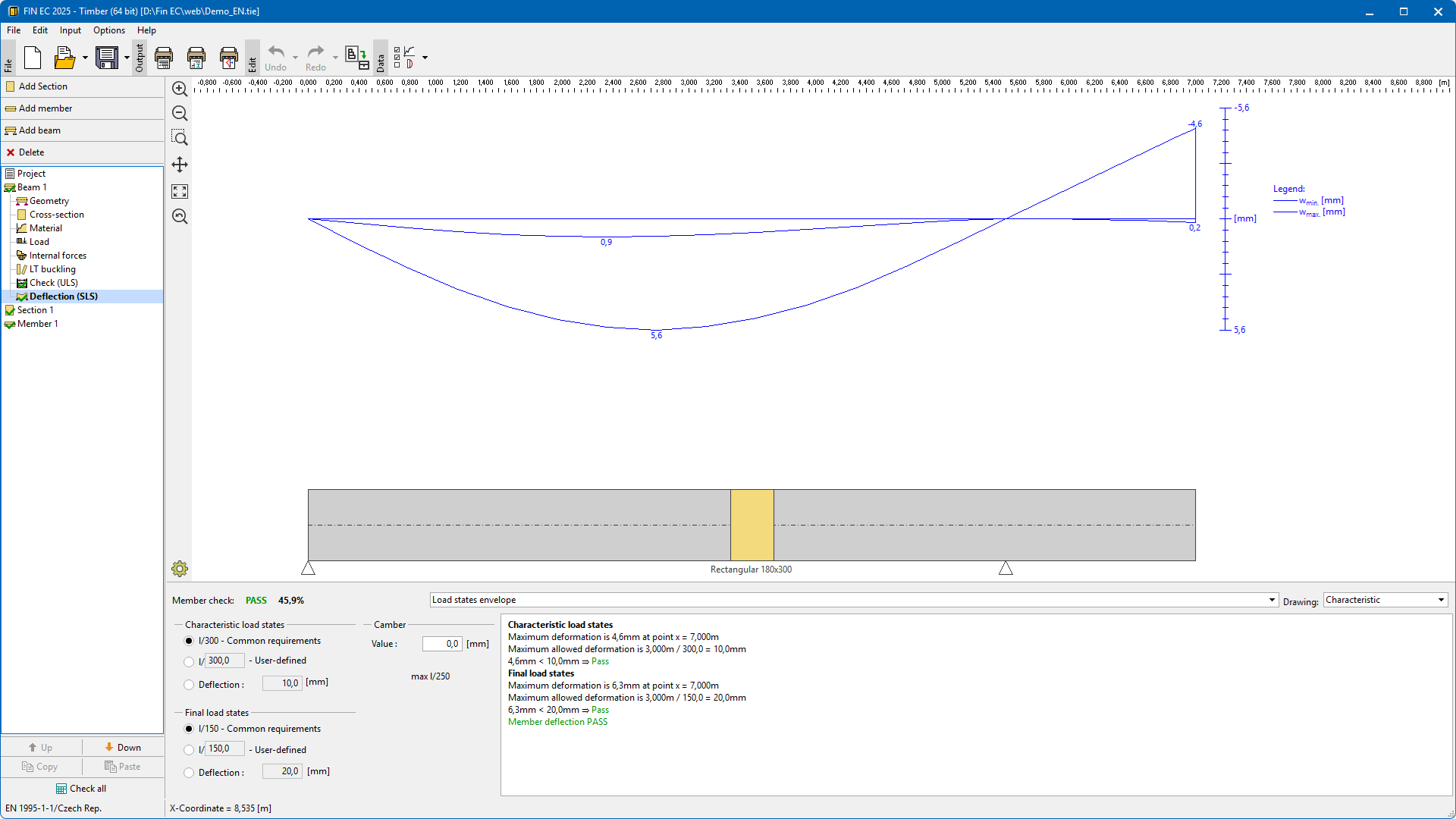Select the zoom window tool
Screen dimensions: 1456x819
point(180,138)
